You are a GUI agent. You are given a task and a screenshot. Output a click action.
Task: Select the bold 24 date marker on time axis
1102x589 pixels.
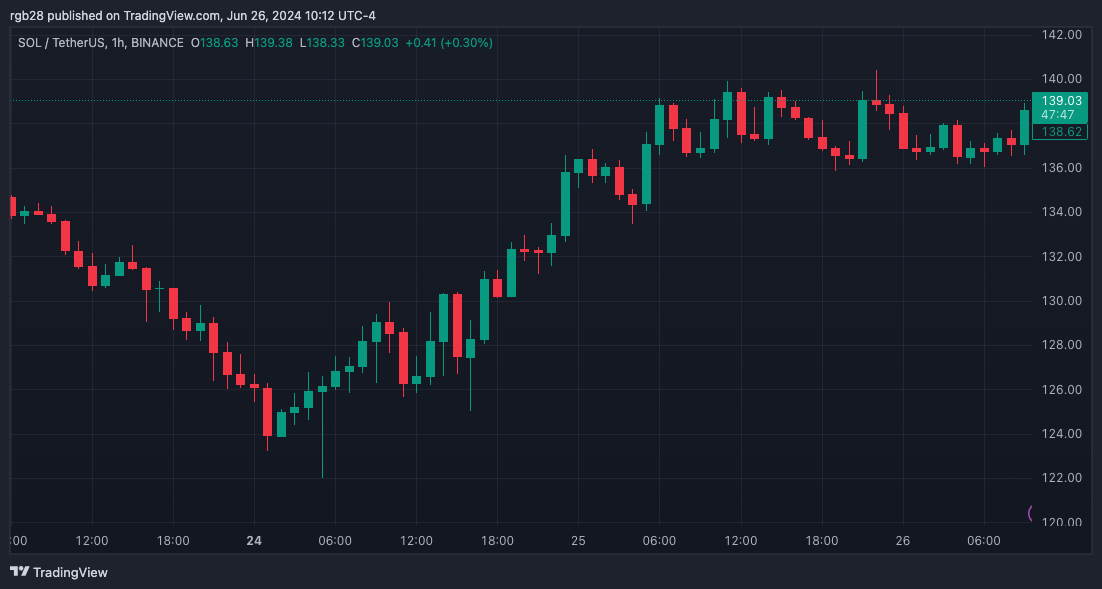(x=254, y=541)
